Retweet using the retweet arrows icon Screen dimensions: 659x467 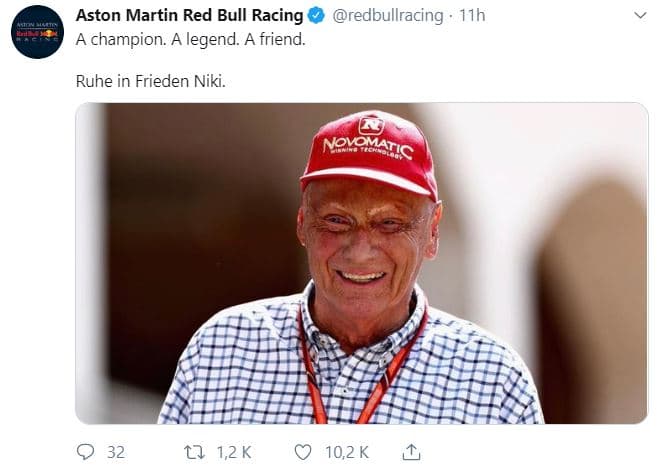point(195,452)
